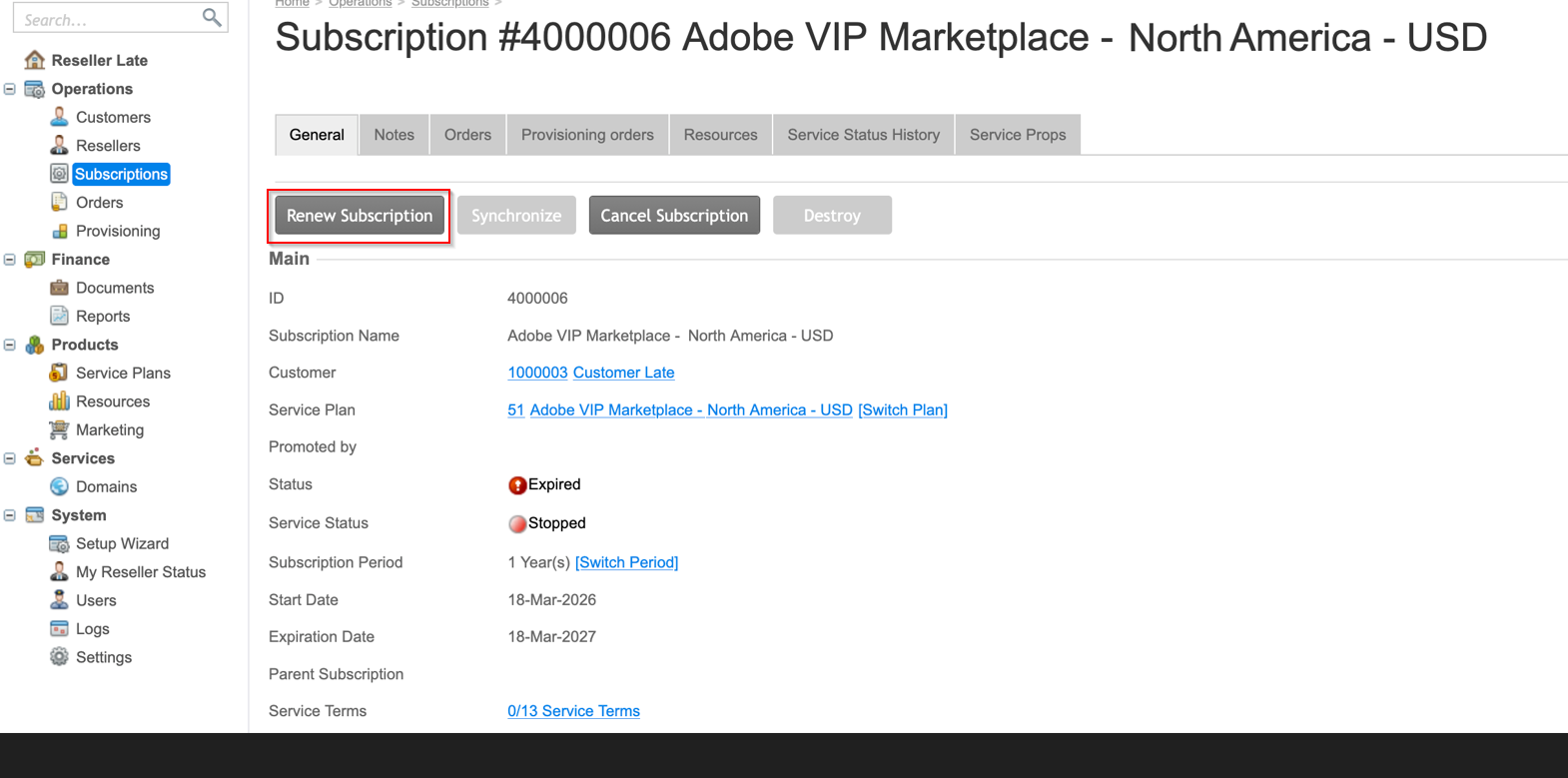Switch to the Provisioning orders tab
This screenshot has width=1568, height=778.
[x=587, y=135]
